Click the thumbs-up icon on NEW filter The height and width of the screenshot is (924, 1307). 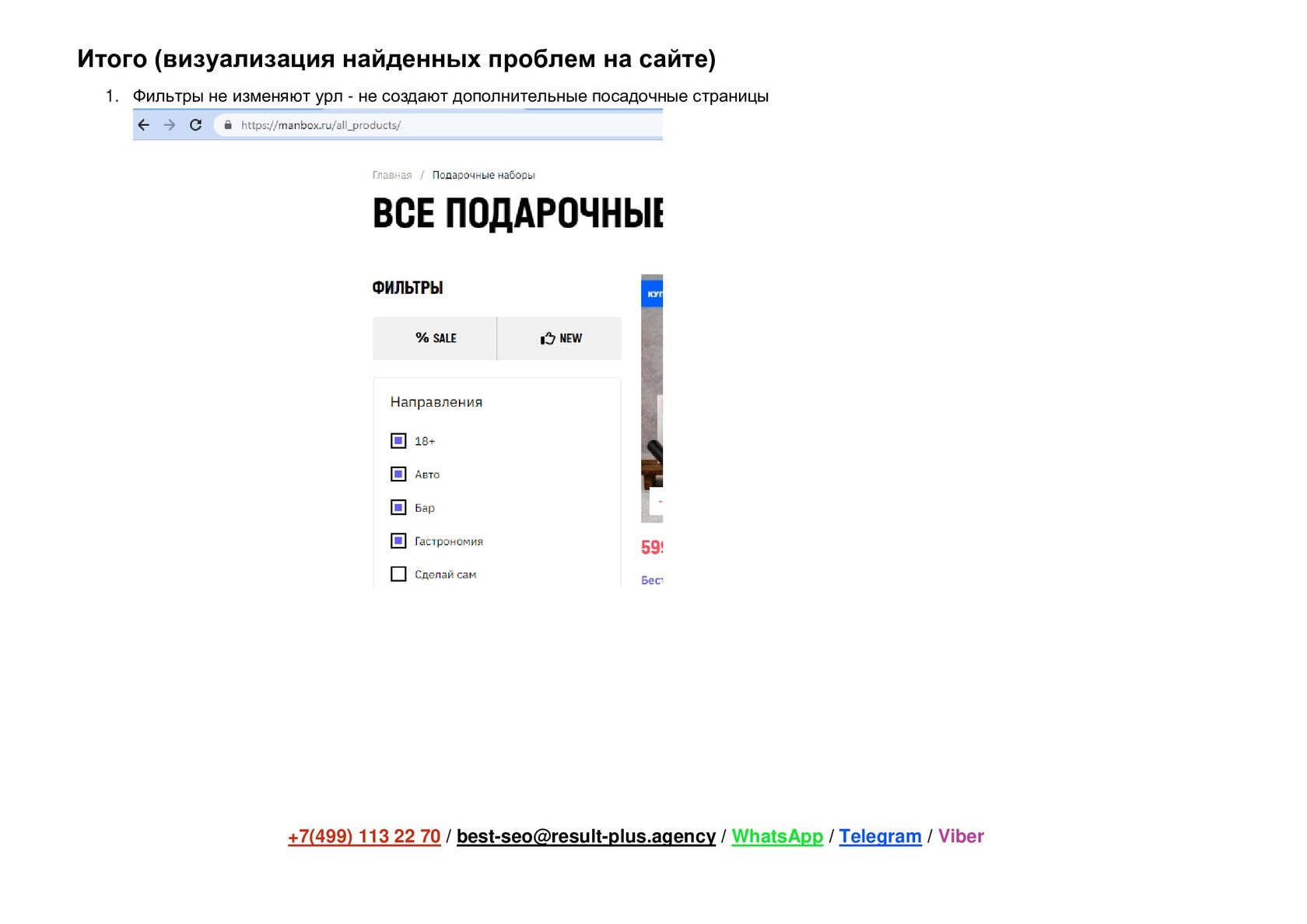point(548,338)
